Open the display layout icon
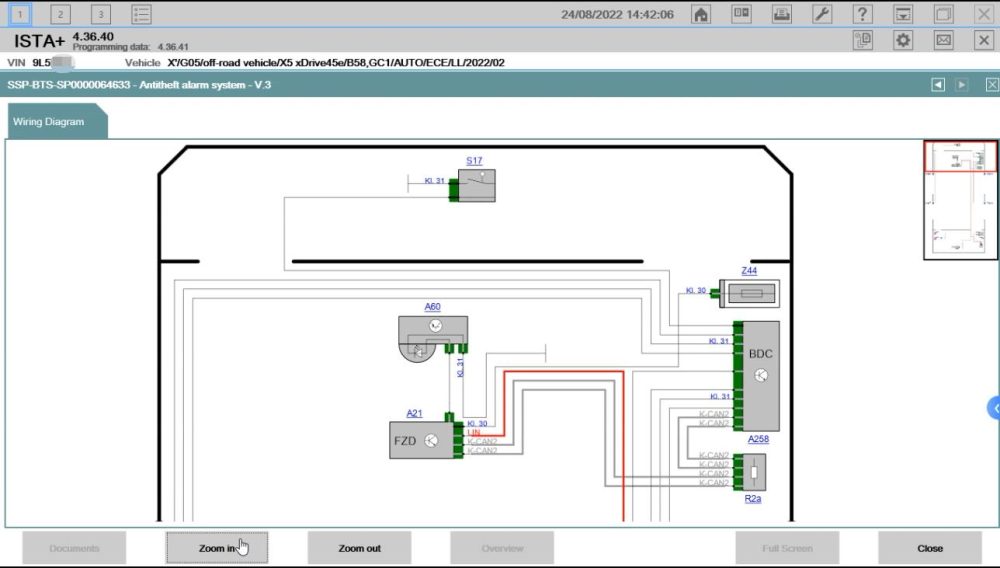Screen dimensions: 1000x568 tap(741, 14)
